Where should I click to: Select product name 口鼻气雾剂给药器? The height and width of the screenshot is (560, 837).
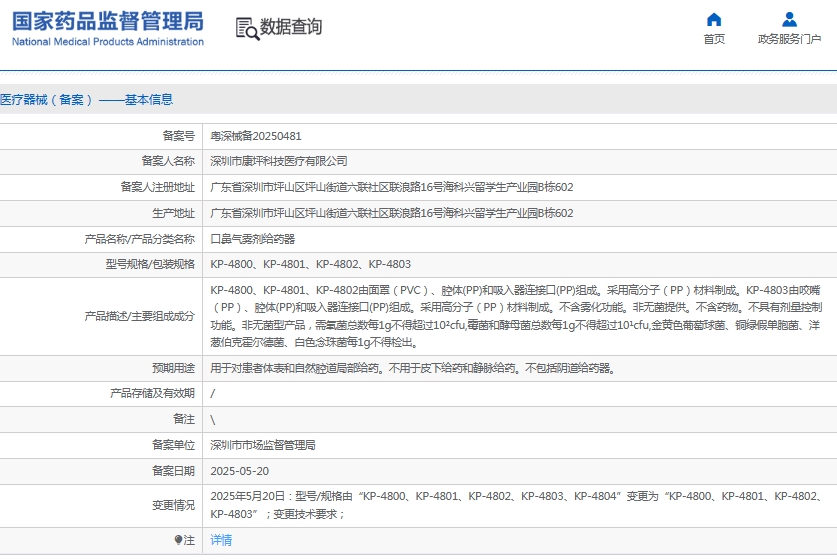252,239
